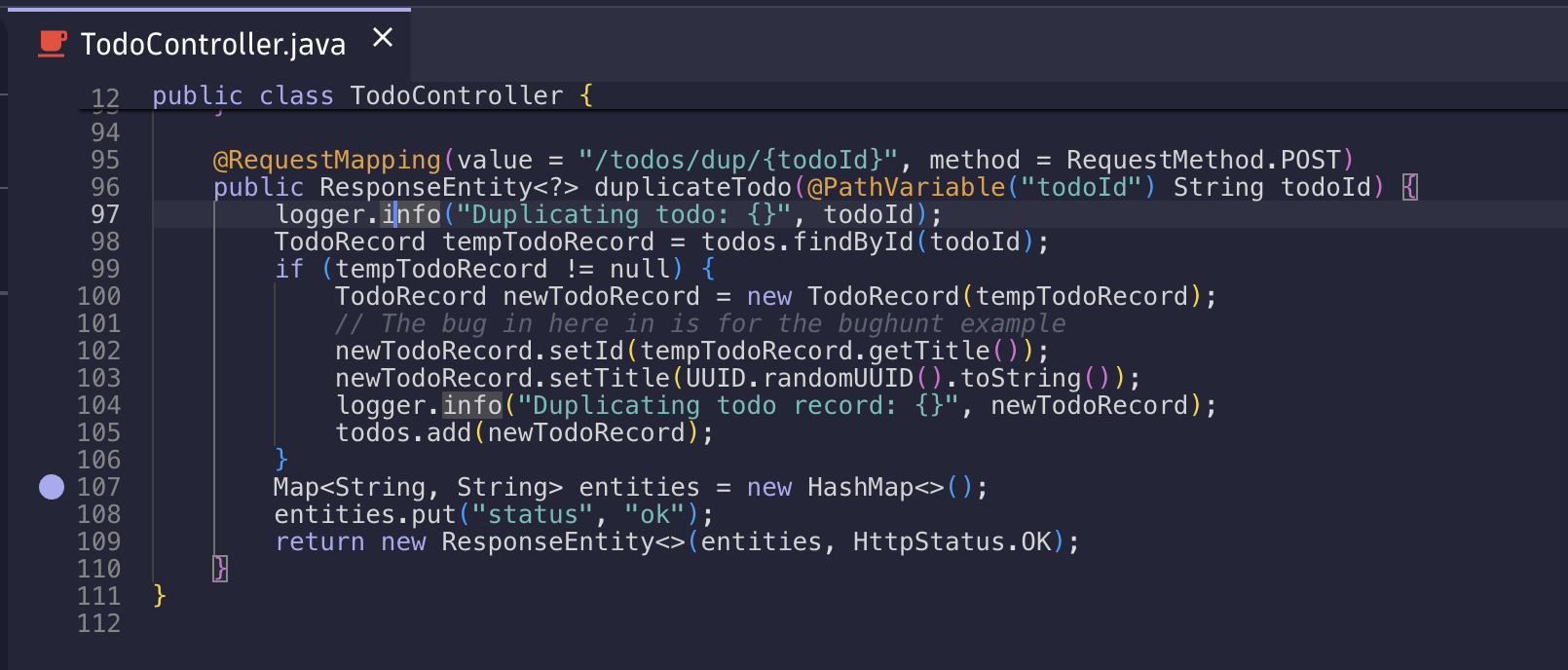1568x670 pixels.
Task: Click the highlighted opening brace on line 96
Action: pos(1409,187)
